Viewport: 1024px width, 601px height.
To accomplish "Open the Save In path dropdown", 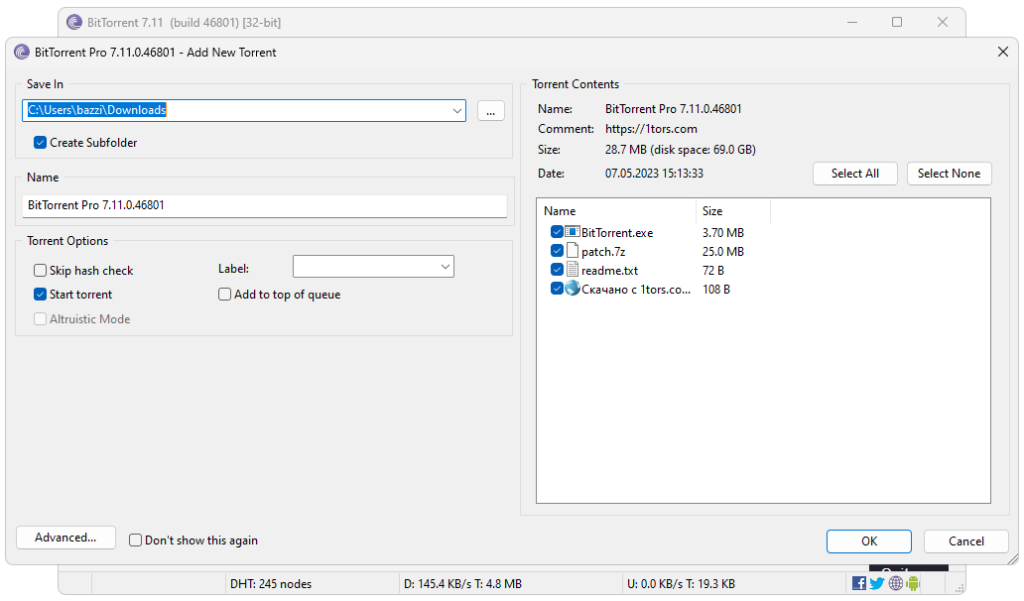I will pos(457,110).
